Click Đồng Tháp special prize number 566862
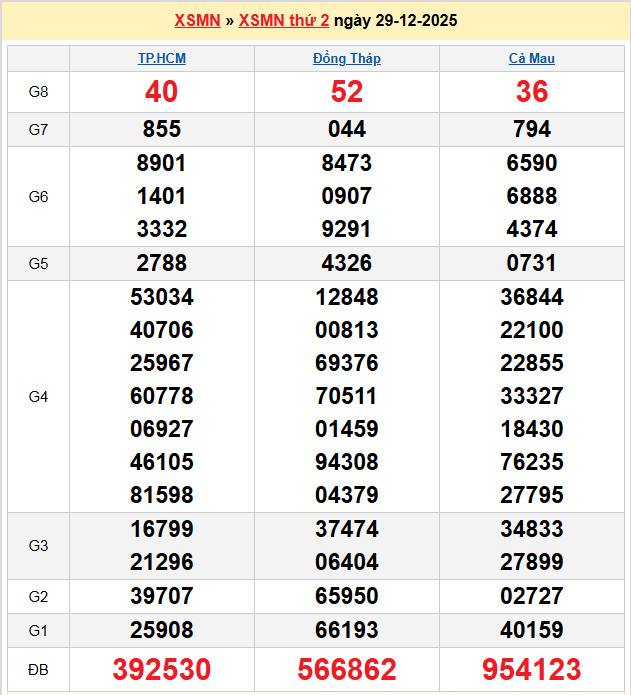The image size is (631, 695). [347, 669]
